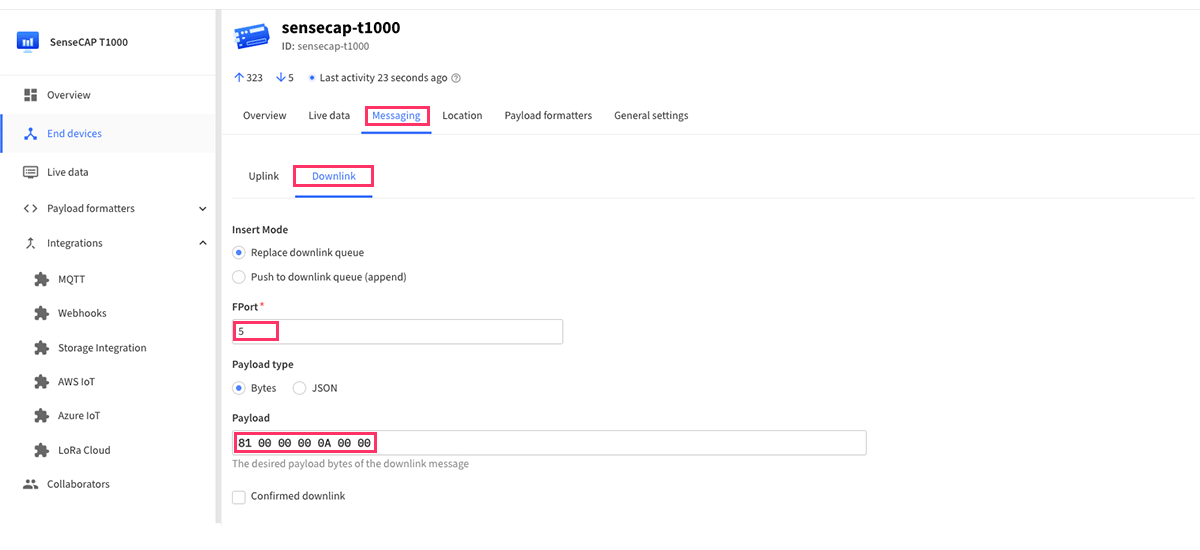
Task: Click the Live data list icon in sidebar
Action: tap(30, 172)
